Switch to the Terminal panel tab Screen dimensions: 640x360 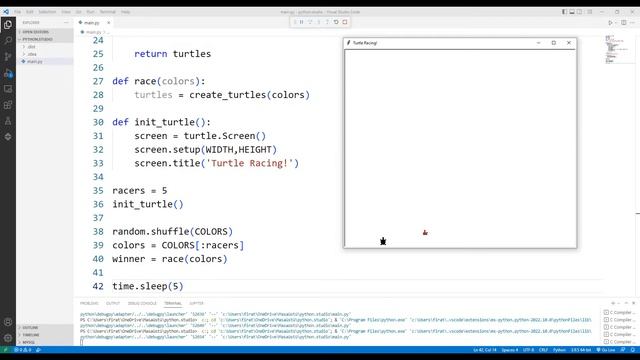(173, 303)
